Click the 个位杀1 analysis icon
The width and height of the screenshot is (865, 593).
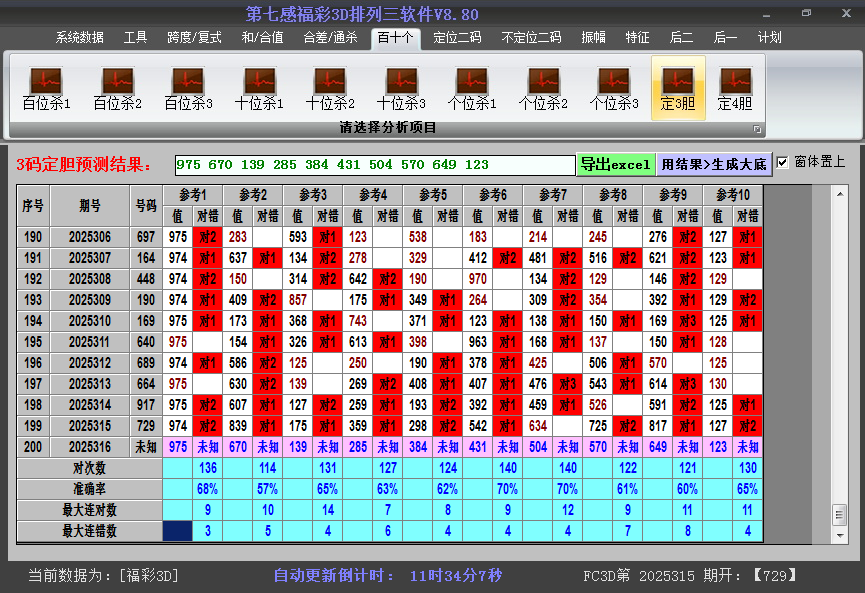pos(472,88)
